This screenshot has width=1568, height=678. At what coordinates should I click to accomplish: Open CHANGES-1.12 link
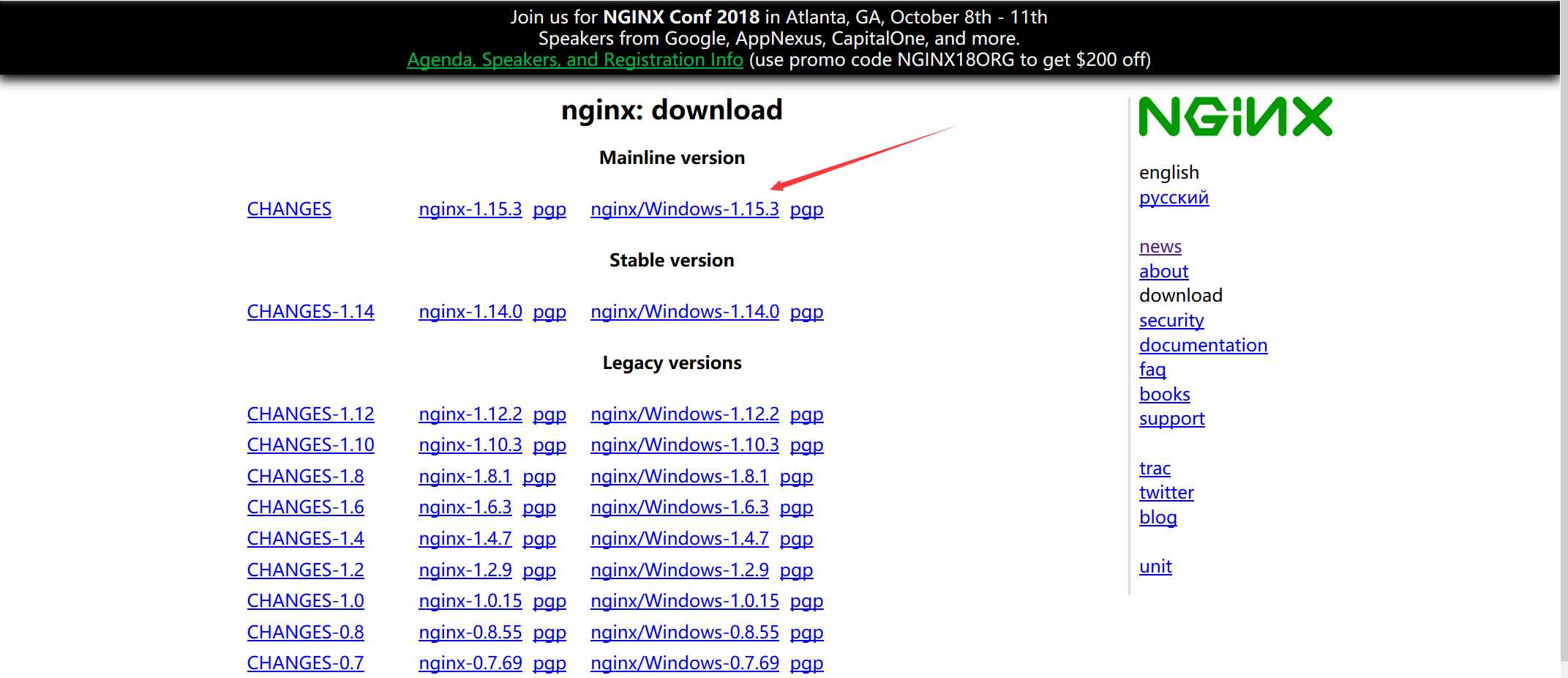[x=310, y=414]
